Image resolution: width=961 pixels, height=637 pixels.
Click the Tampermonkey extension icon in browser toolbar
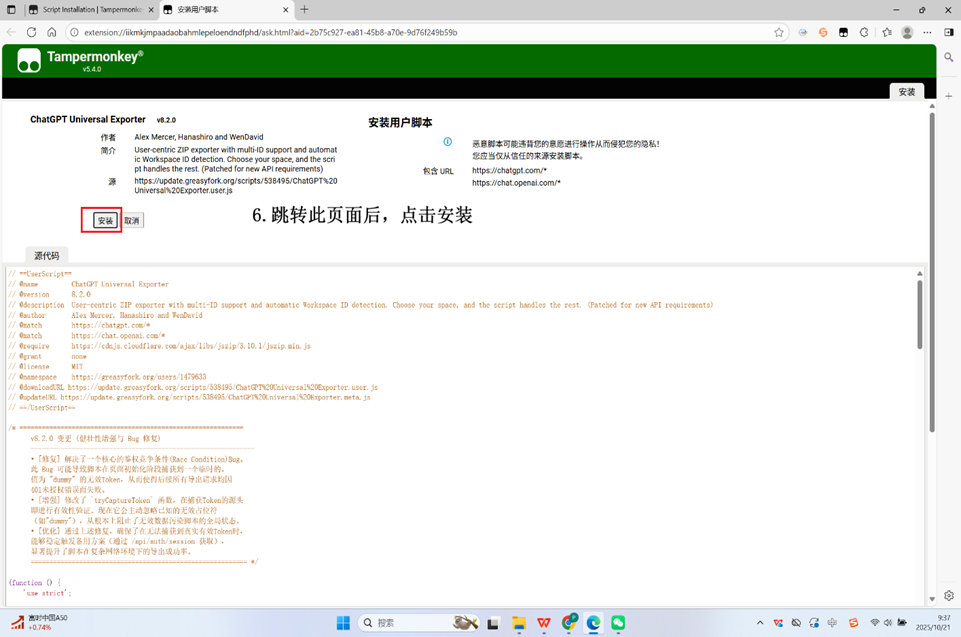[843, 32]
